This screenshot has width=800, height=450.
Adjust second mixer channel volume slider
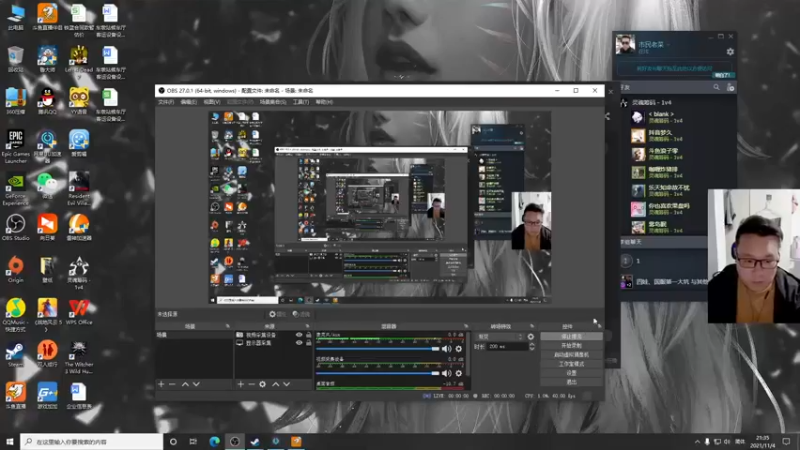coord(378,373)
